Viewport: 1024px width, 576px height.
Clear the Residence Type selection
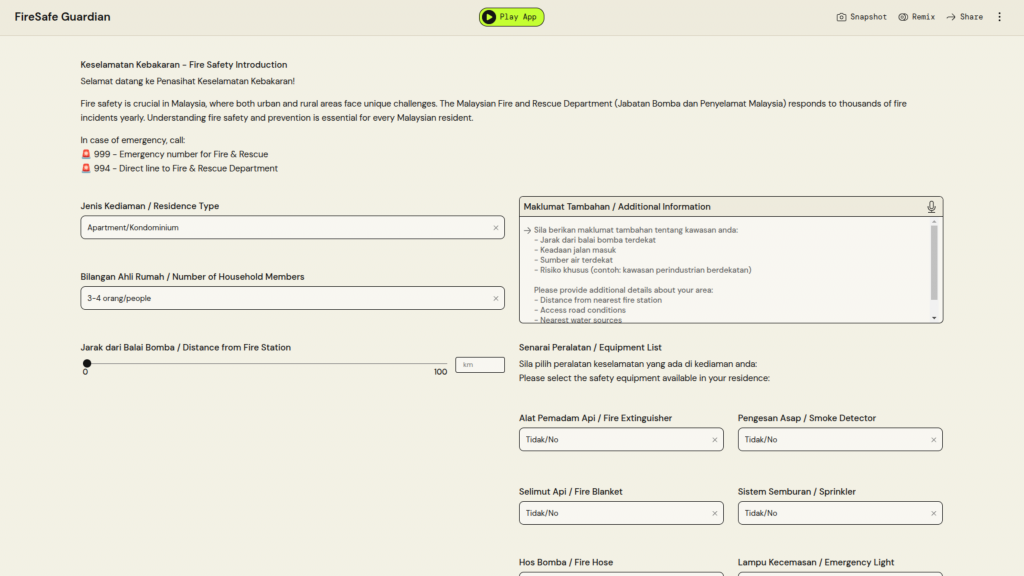point(495,228)
